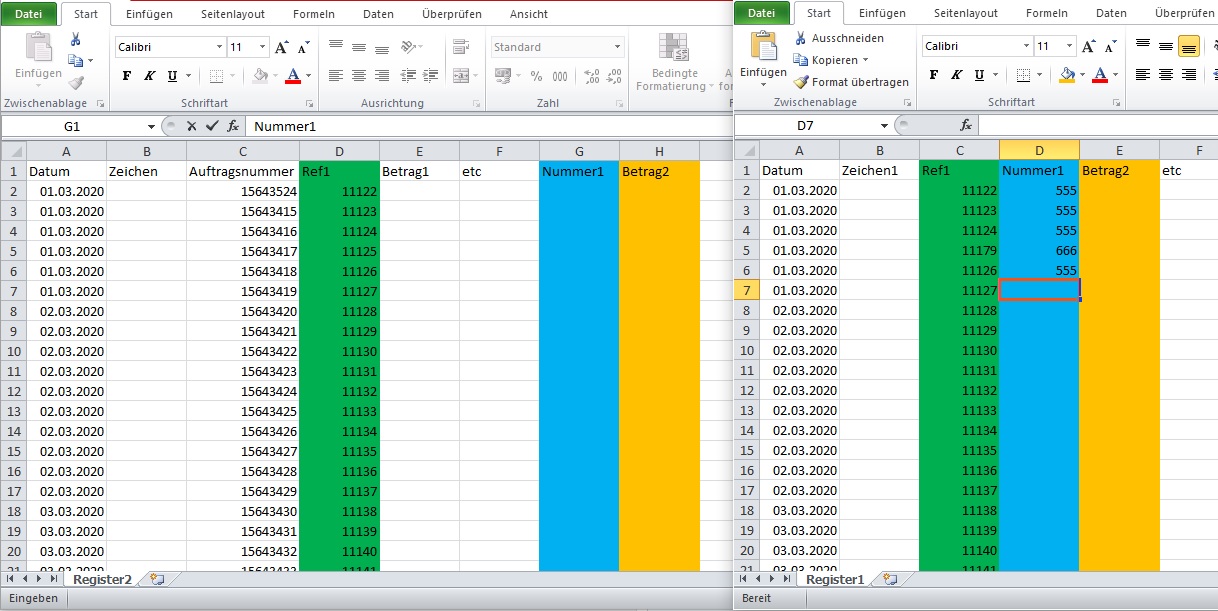This screenshot has width=1218, height=611.
Task: Toggle bold F in the Register2 window
Action: [x=126, y=76]
